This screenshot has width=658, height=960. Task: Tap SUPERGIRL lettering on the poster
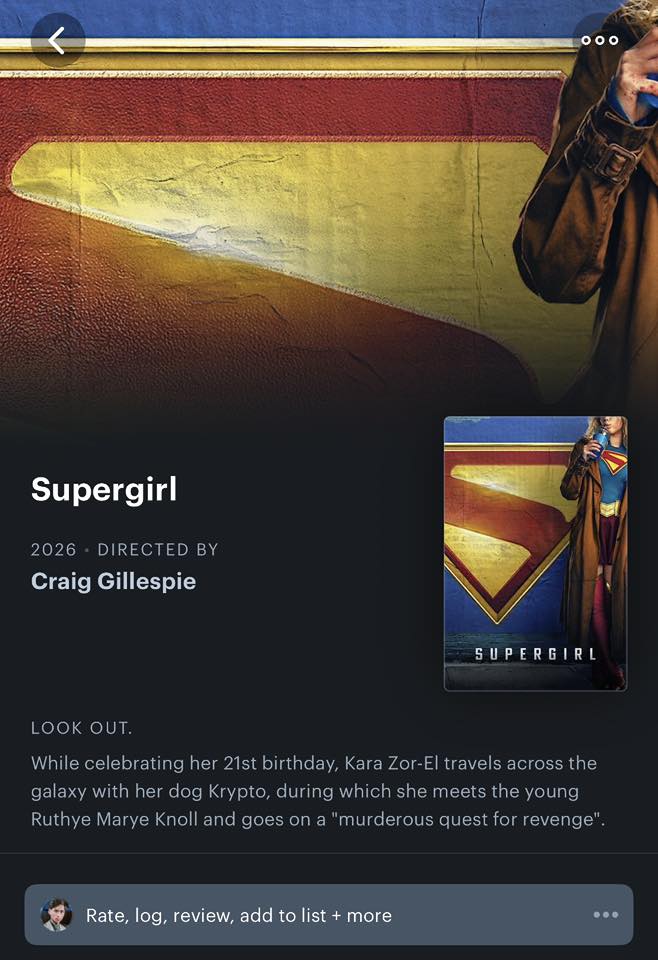(535, 654)
